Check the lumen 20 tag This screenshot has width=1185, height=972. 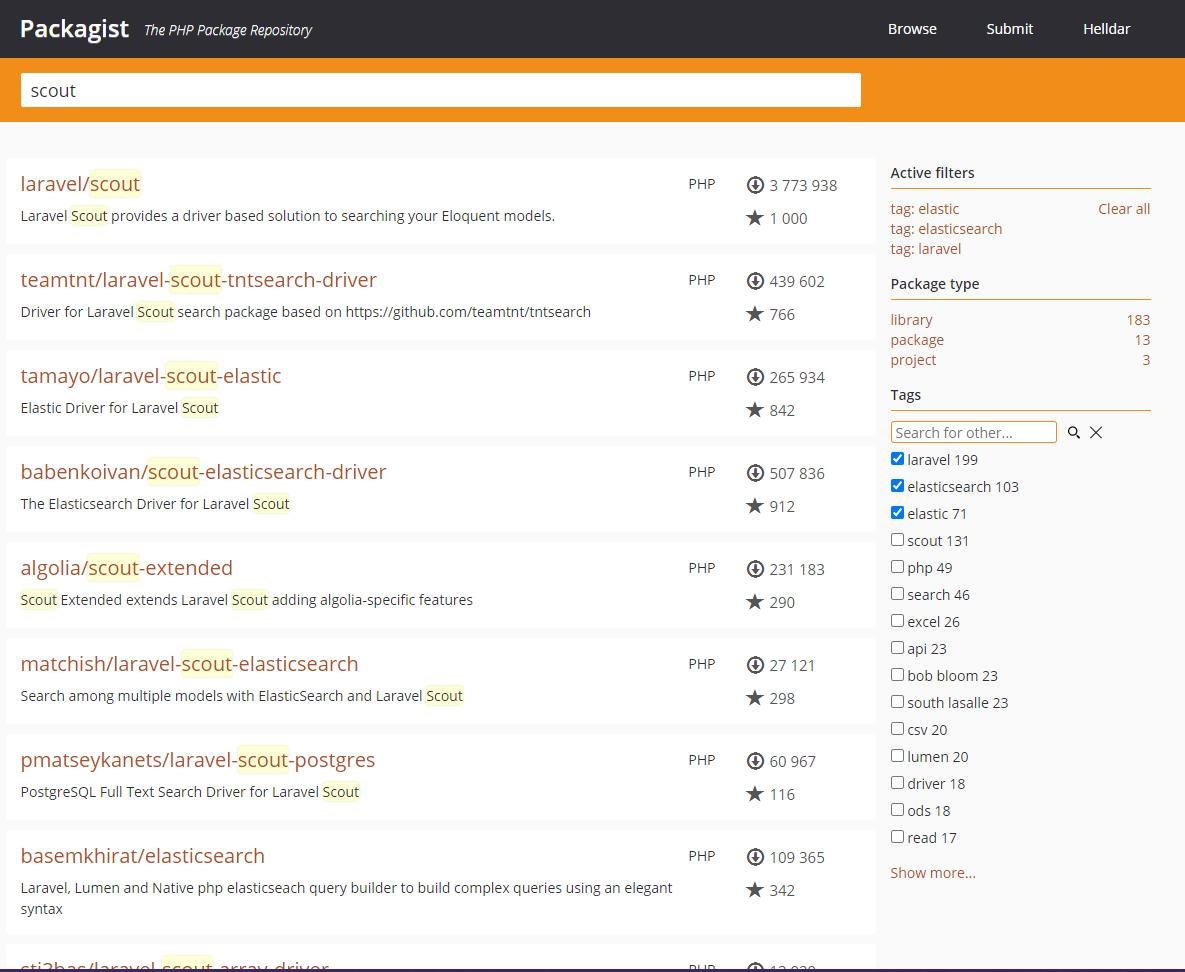click(x=897, y=756)
